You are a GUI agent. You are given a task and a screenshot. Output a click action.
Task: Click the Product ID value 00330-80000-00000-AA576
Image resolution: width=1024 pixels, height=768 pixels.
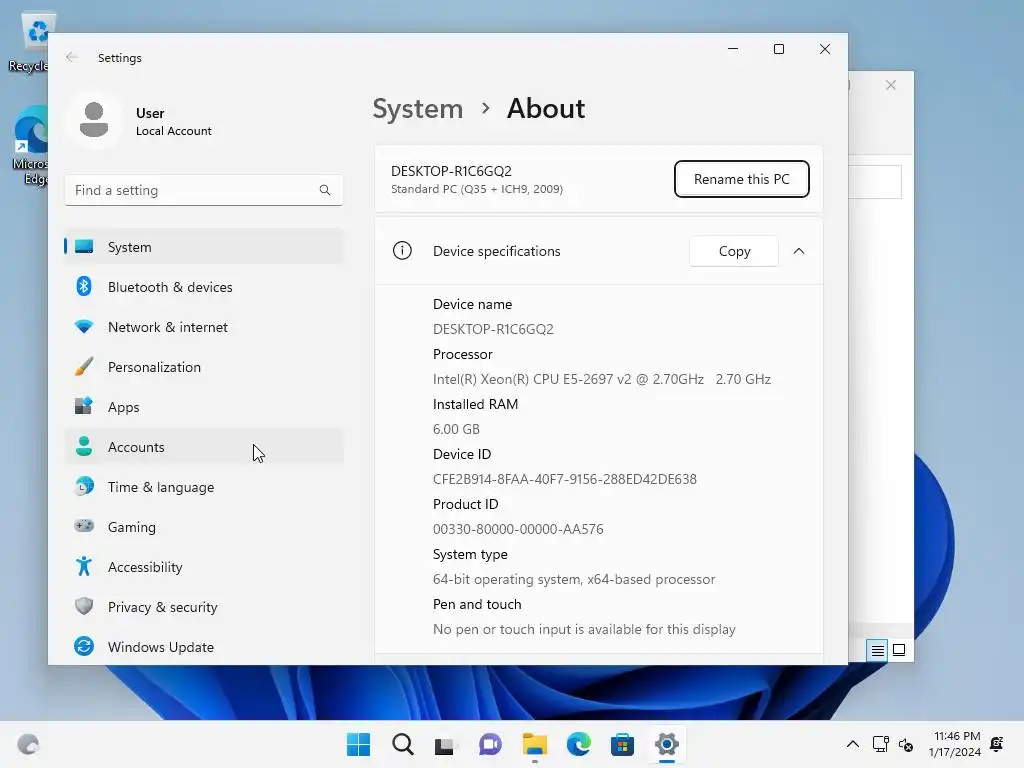point(518,529)
